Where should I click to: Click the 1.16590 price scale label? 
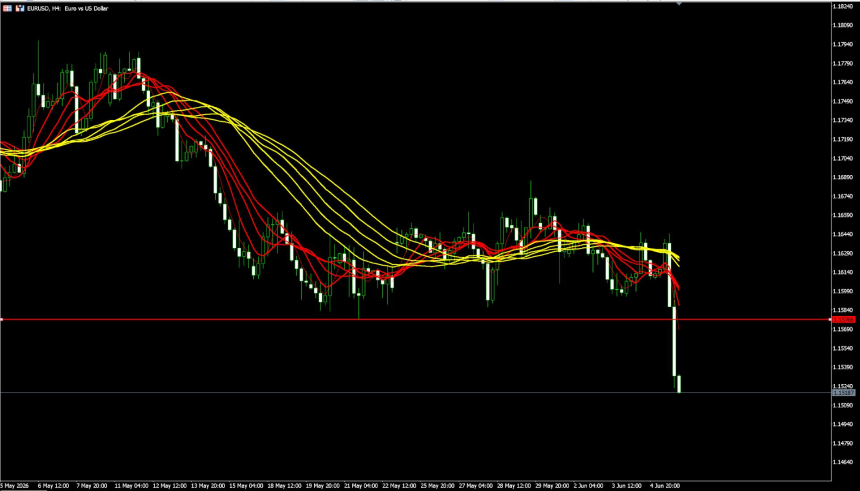[842, 215]
